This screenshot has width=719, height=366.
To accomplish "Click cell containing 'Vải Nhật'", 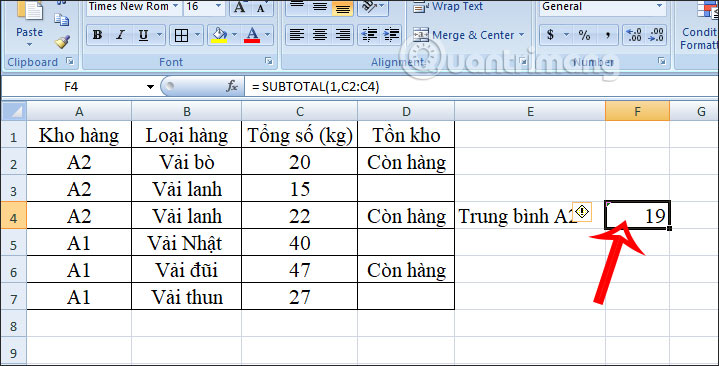I will tap(186, 243).
